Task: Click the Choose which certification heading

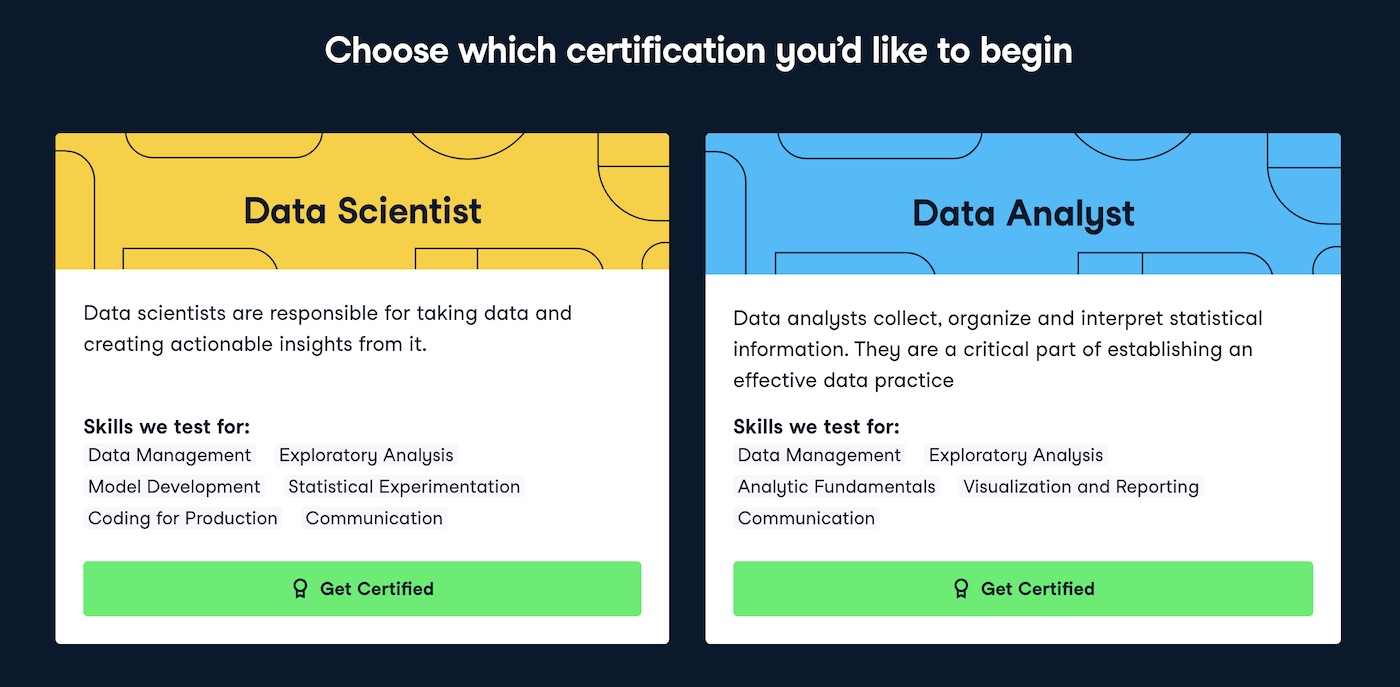Action: tap(699, 51)
